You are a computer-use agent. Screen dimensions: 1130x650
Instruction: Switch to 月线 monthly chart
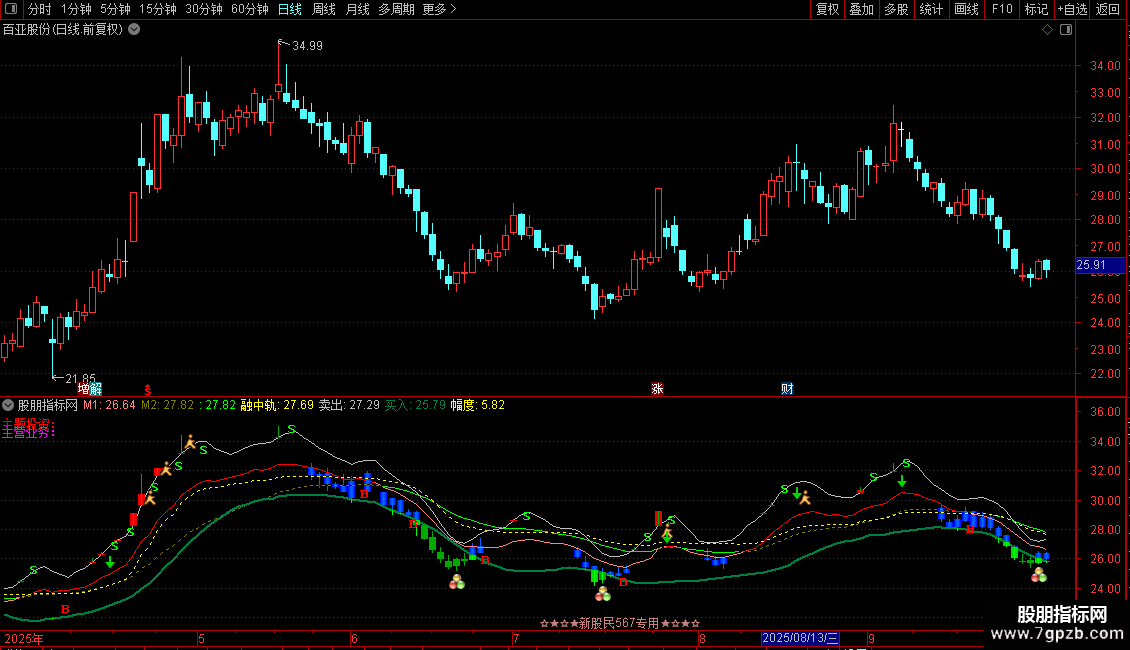point(357,9)
